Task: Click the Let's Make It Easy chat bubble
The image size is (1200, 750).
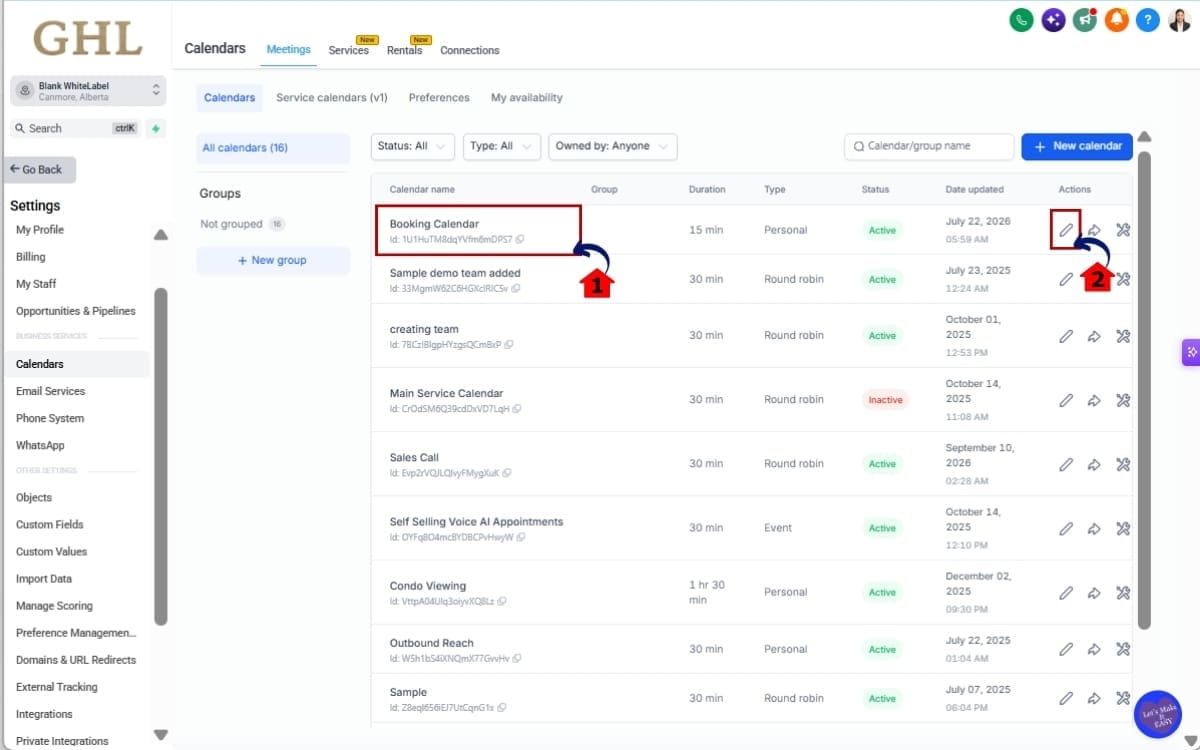Action: pyautogui.click(x=1158, y=714)
